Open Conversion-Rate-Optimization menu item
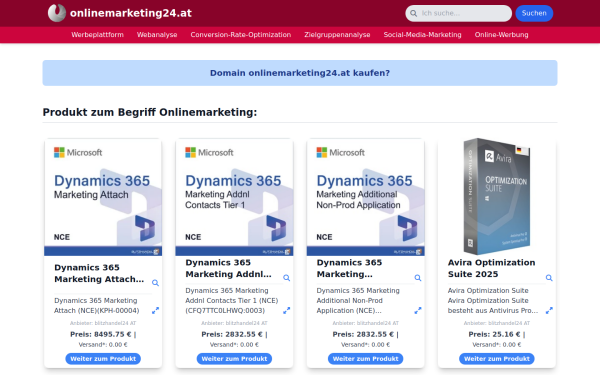Screen dimensions: 600x375 point(241,35)
